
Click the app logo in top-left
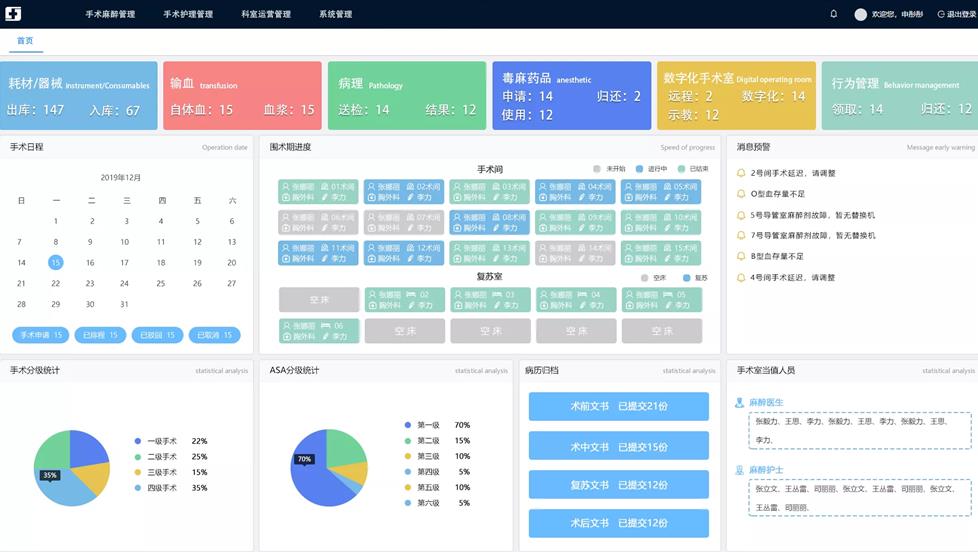[x=13, y=14]
